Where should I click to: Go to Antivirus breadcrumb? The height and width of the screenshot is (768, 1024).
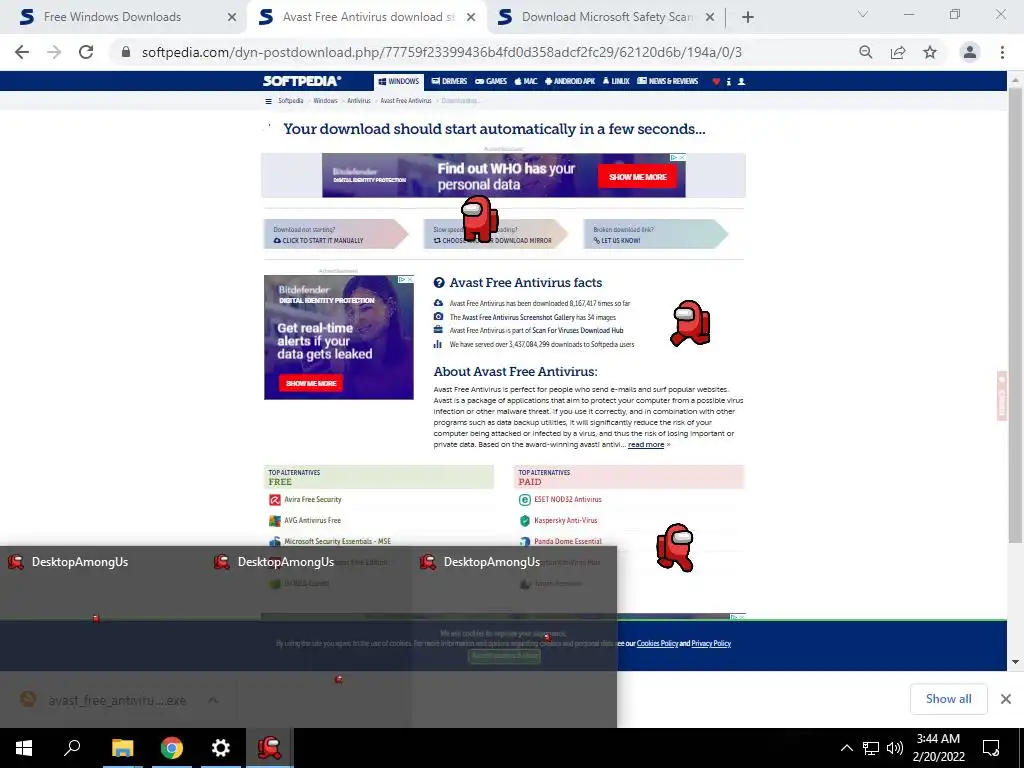coord(359,101)
